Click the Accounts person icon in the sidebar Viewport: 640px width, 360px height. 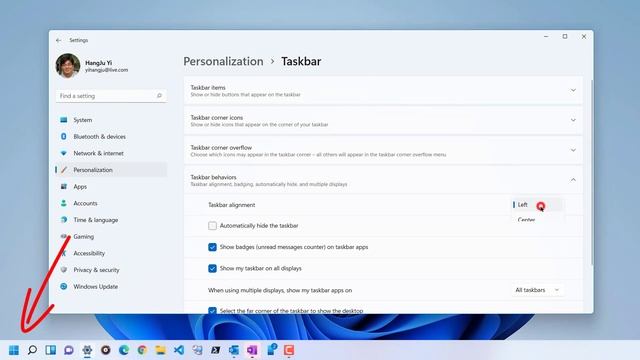[x=64, y=203]
